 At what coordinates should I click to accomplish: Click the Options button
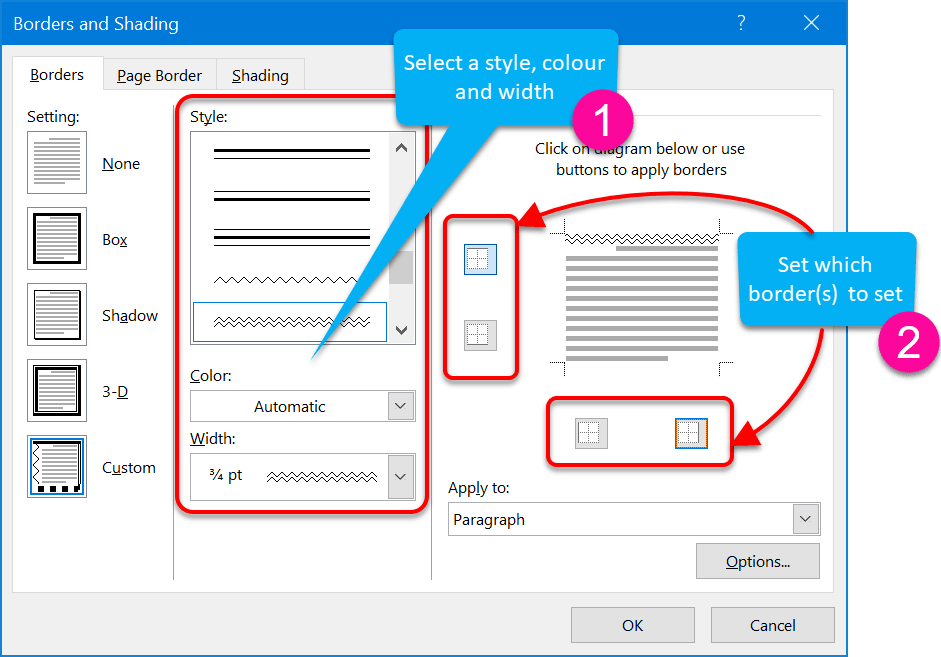point(757,561)
